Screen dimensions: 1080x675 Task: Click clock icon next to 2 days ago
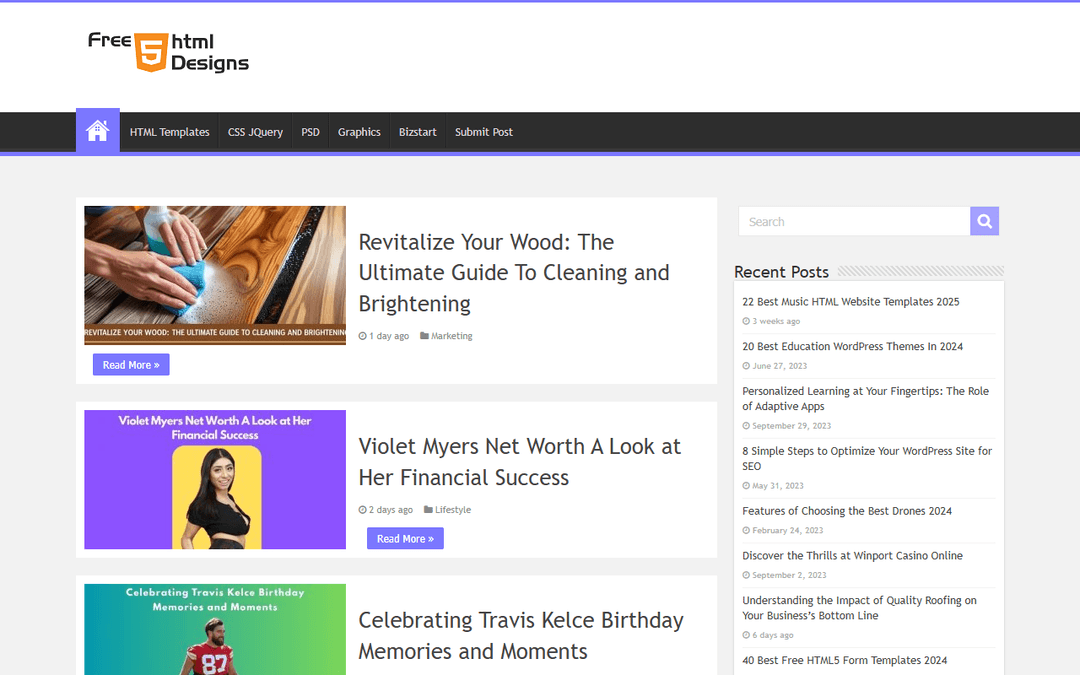(x=362, y=510)
